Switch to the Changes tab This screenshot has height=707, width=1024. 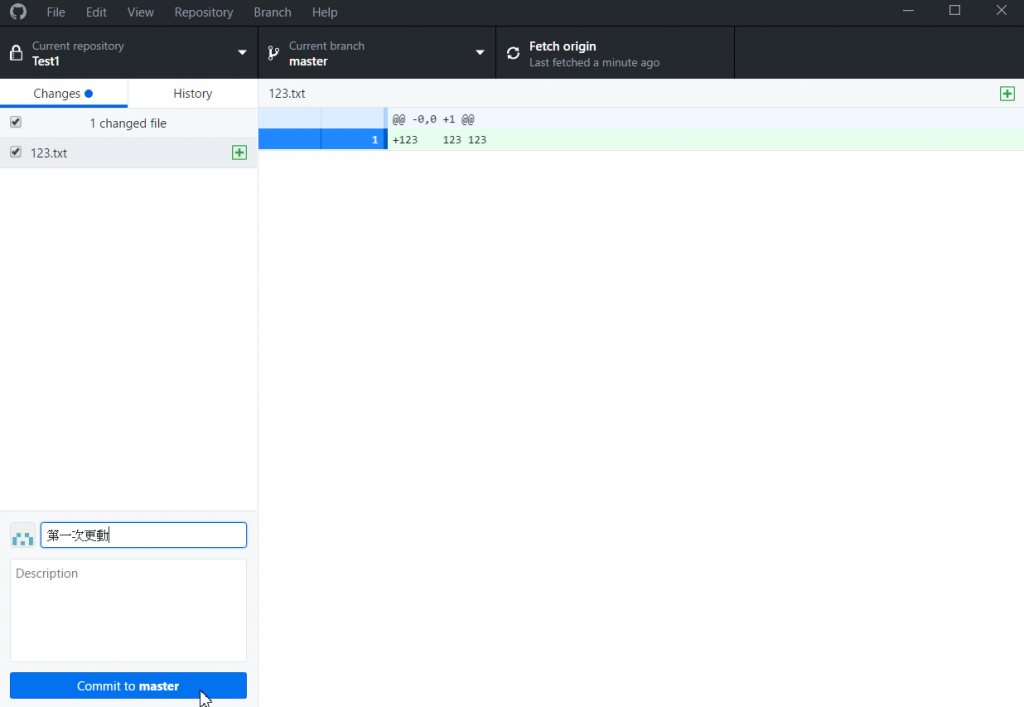click(x=63, y=93)
